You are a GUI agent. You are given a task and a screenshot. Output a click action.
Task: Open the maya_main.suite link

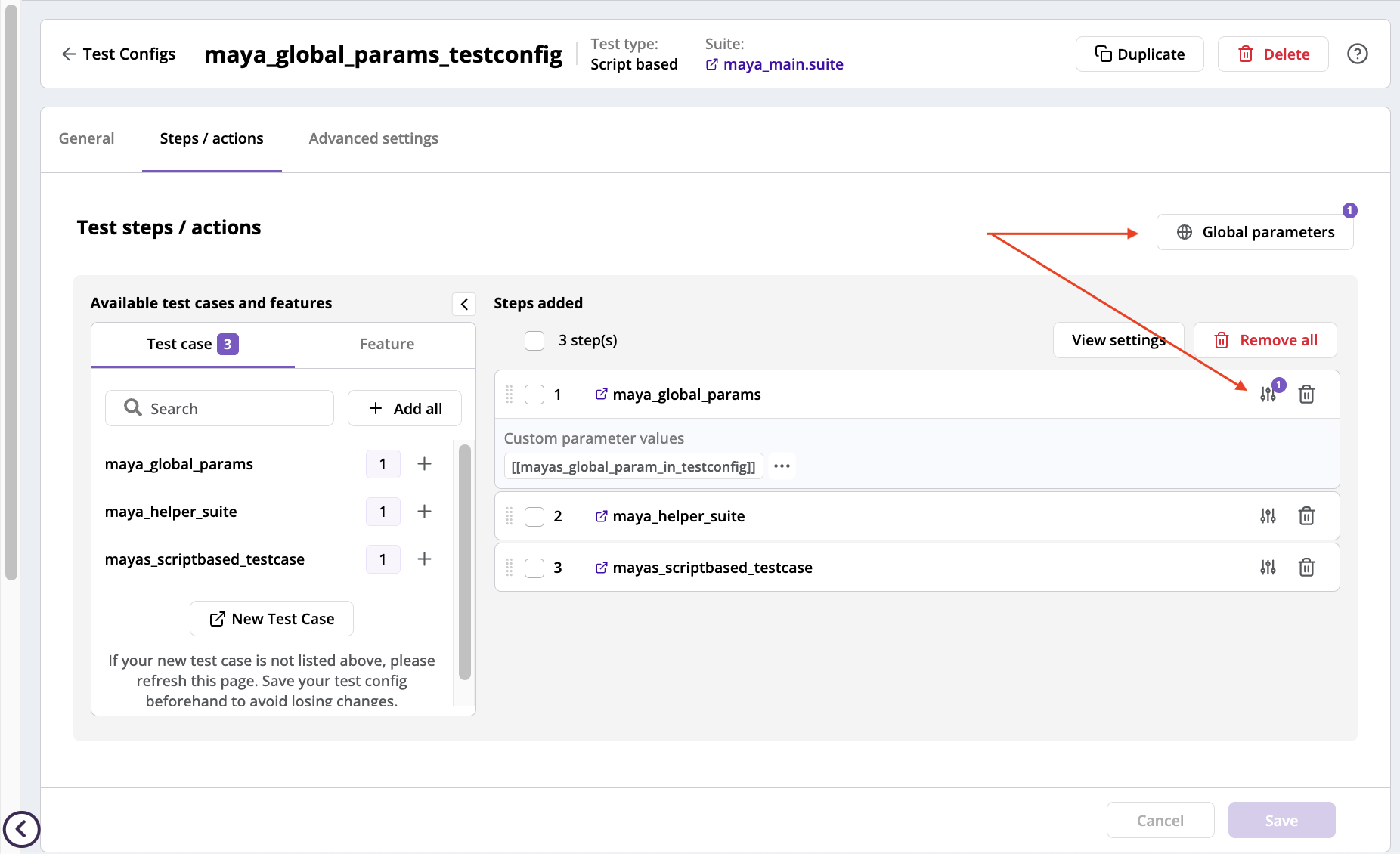tap(783, 64)
